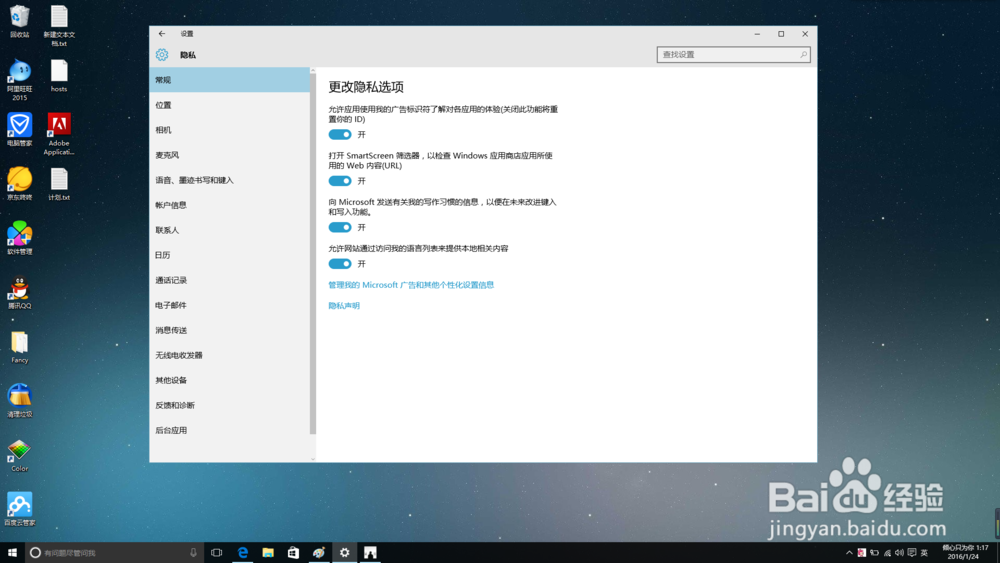Image resolution: width=1000 pixels, height=563 pixels.
Task: Select 语音、墨迹书写和键入 category
Action: click(x=230, y=180)
